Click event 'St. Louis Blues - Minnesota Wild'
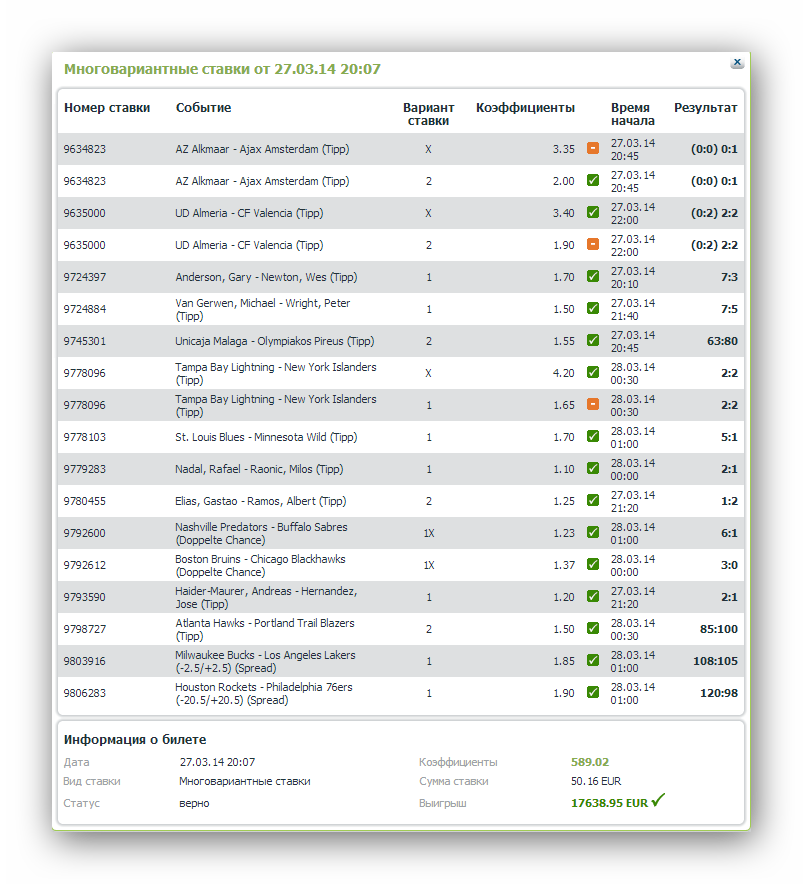 coord(266,437)
